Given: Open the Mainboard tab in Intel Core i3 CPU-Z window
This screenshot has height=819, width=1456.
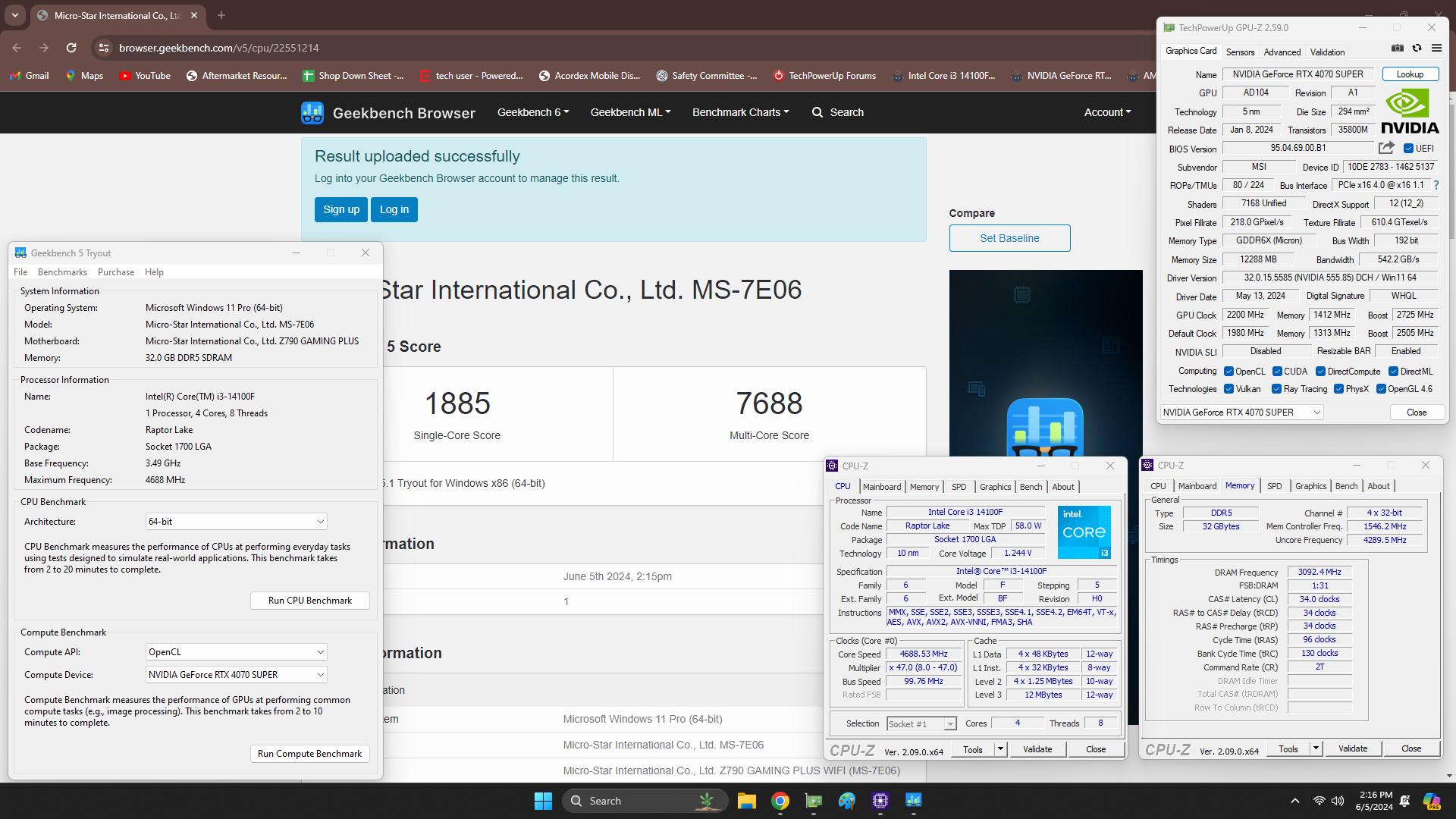Looking at the screenshot, I should (x=882, y=487).
